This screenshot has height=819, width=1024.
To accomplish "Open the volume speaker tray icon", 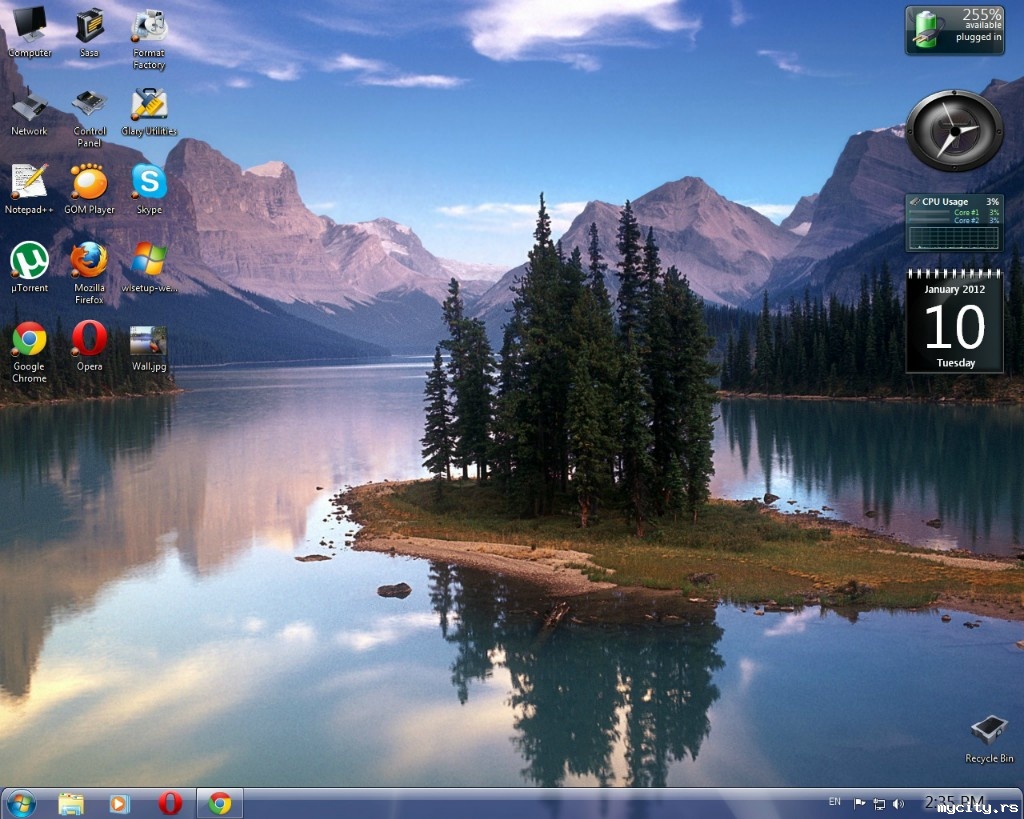I will [899, 804].
